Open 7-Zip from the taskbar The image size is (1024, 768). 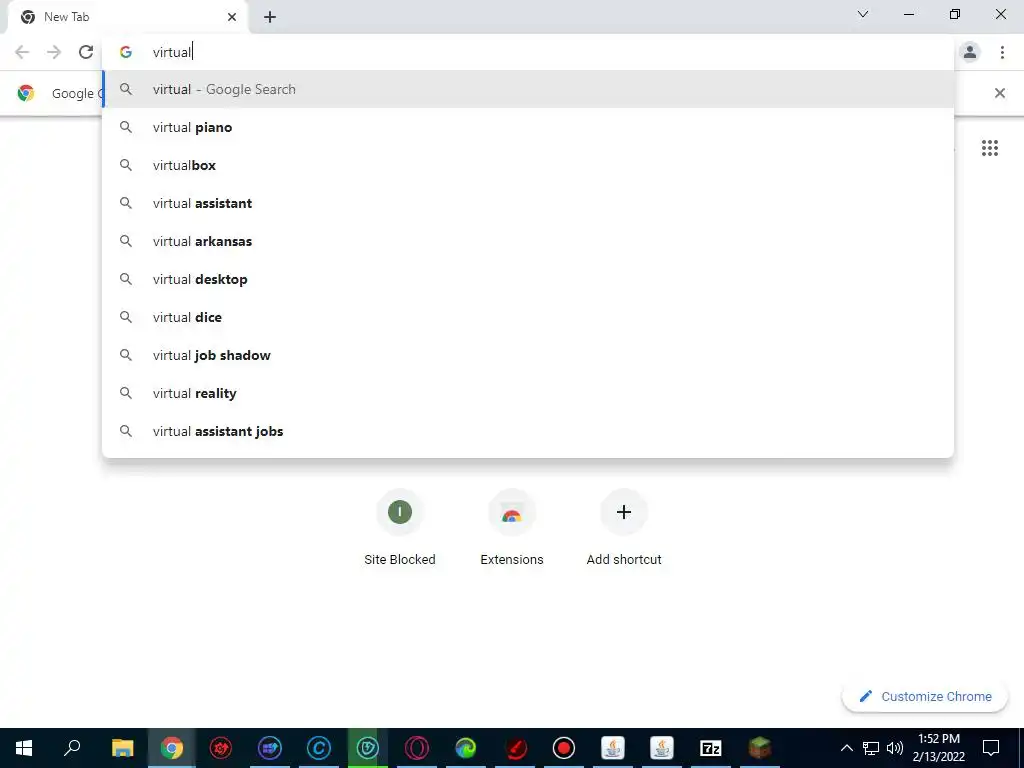(x=711, y=748)
